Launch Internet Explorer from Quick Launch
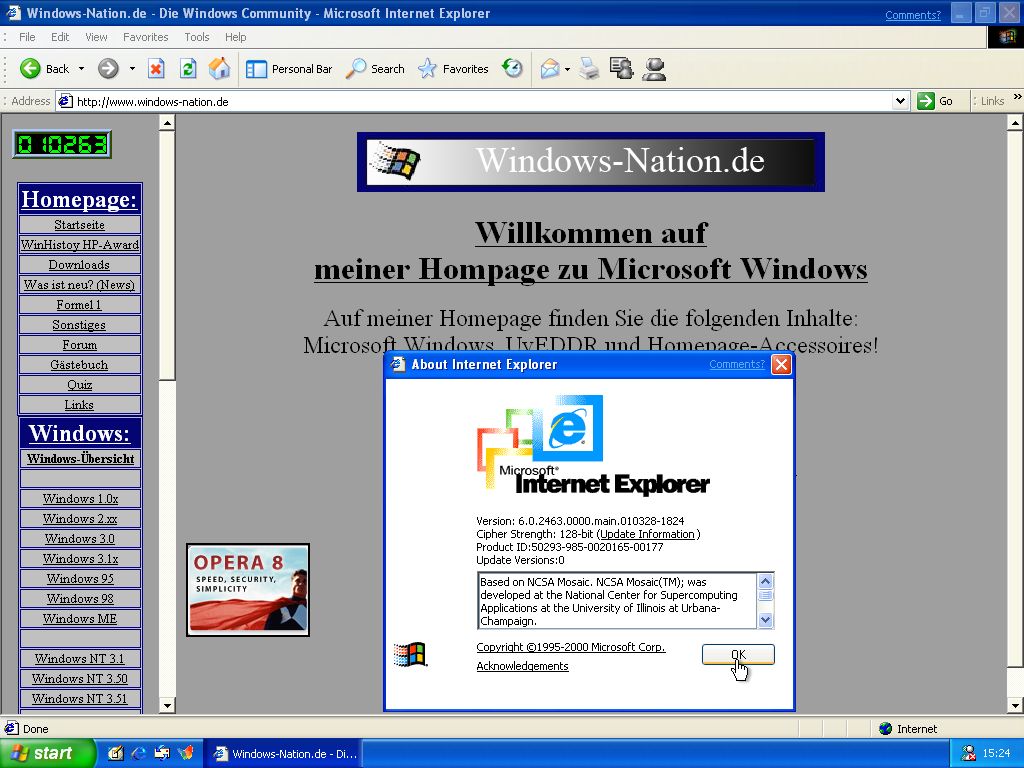 [x=139, y=753]
